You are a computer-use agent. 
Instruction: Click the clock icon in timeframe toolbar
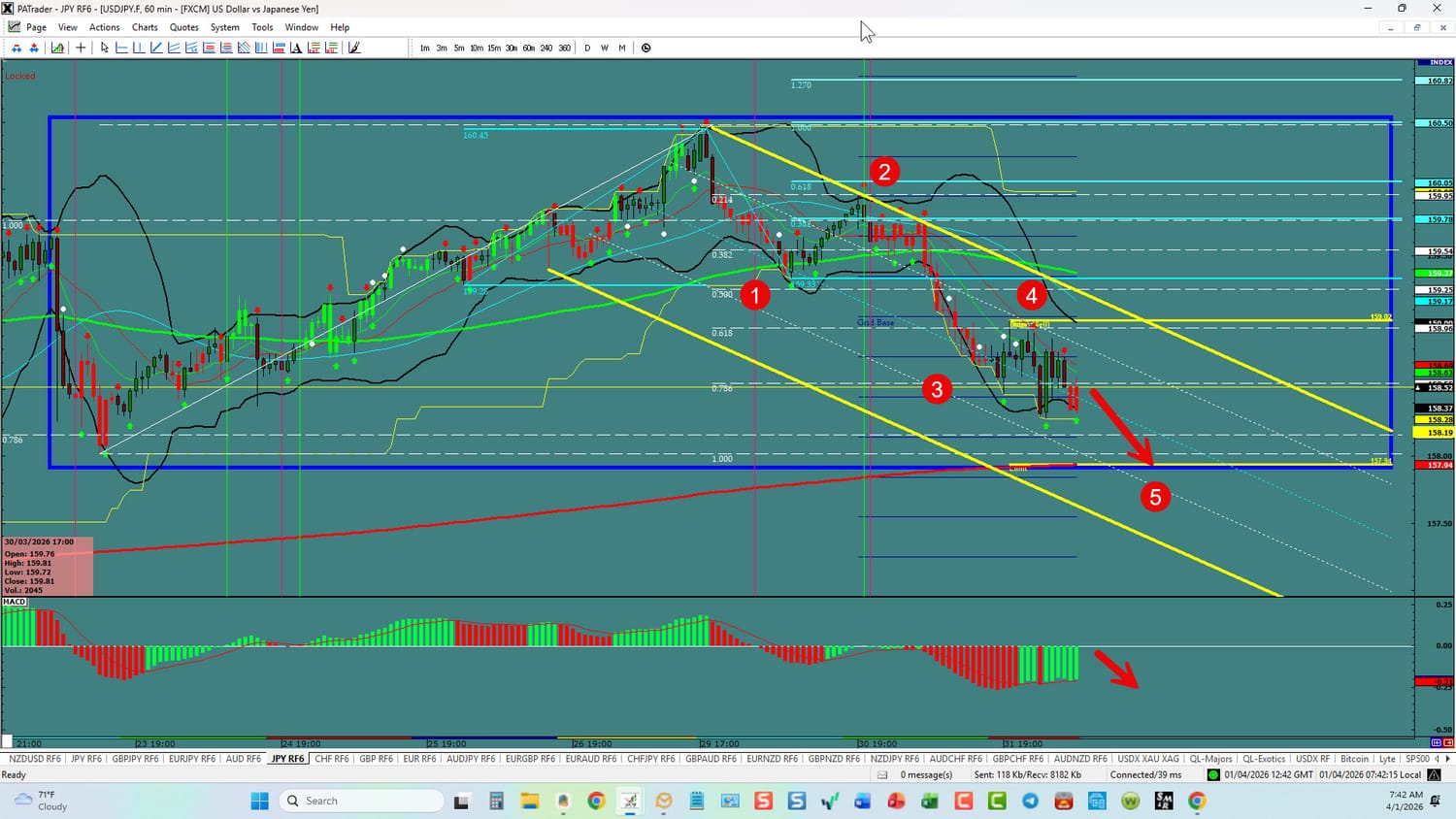pyautogui.click(x=645, y=48)
